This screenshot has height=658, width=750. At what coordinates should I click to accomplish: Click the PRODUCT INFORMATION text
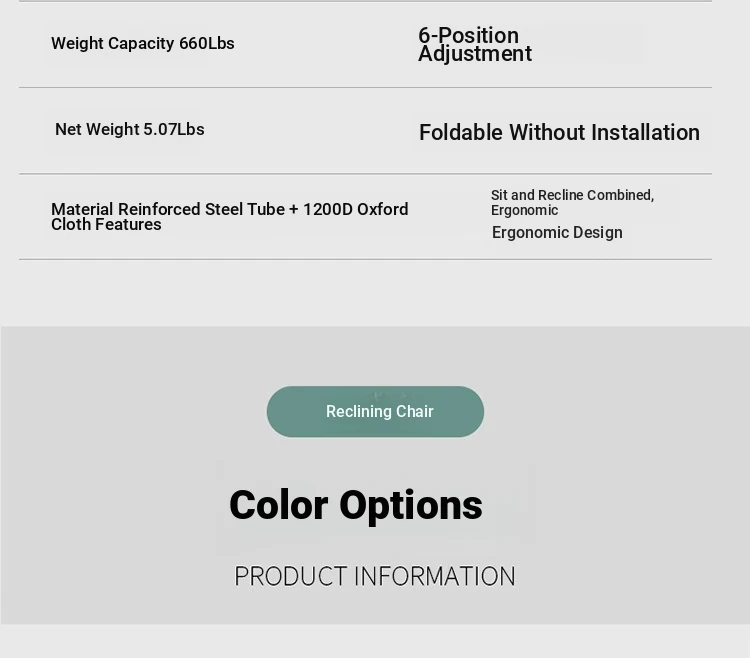(x=375, y=577)
